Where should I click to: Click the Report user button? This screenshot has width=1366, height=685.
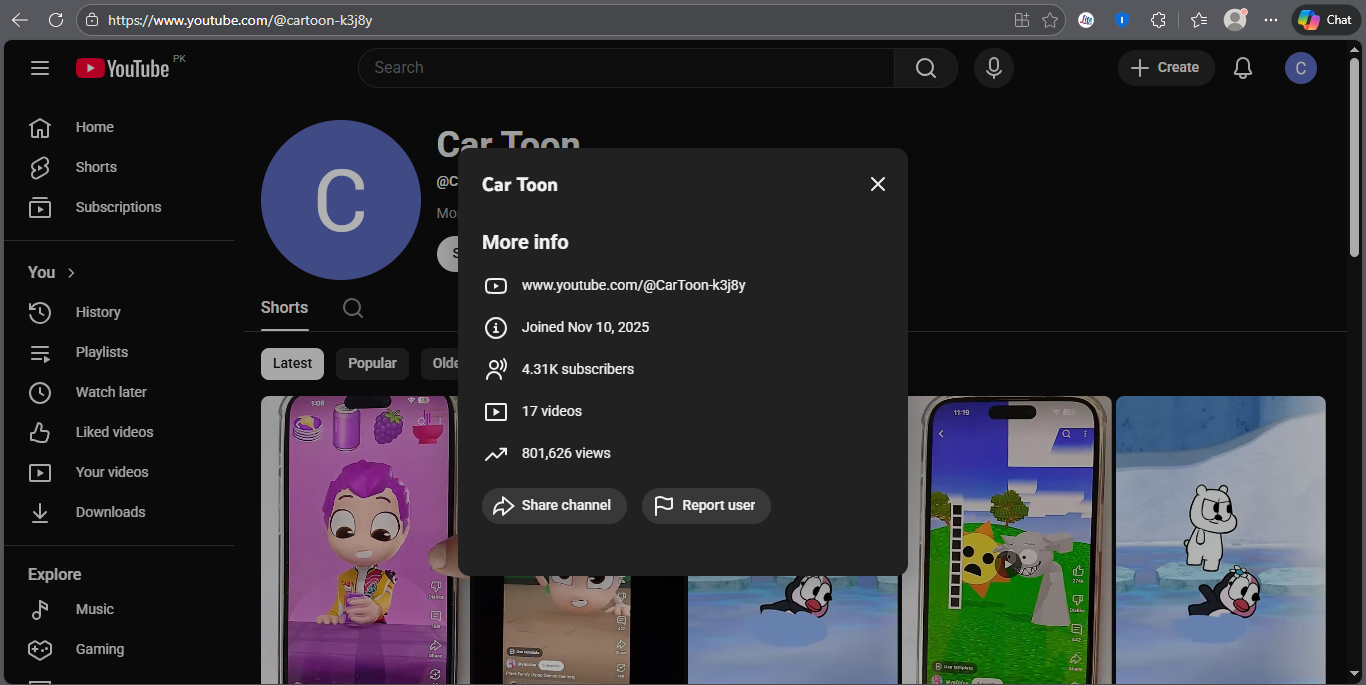(706, 506)
